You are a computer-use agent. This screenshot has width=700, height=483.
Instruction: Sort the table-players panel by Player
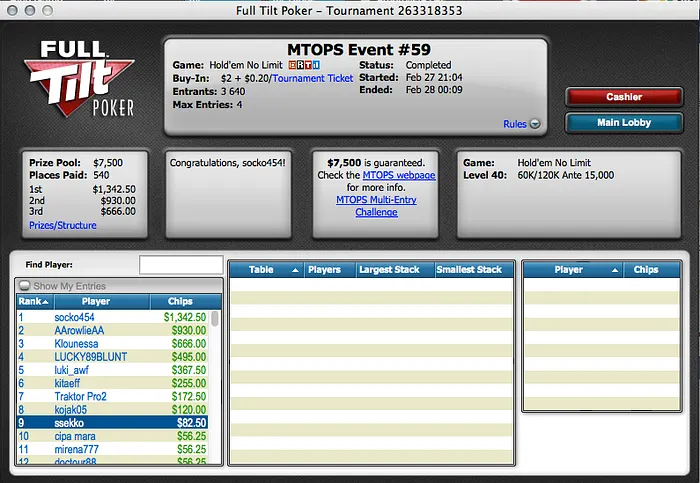pos(573,270)
